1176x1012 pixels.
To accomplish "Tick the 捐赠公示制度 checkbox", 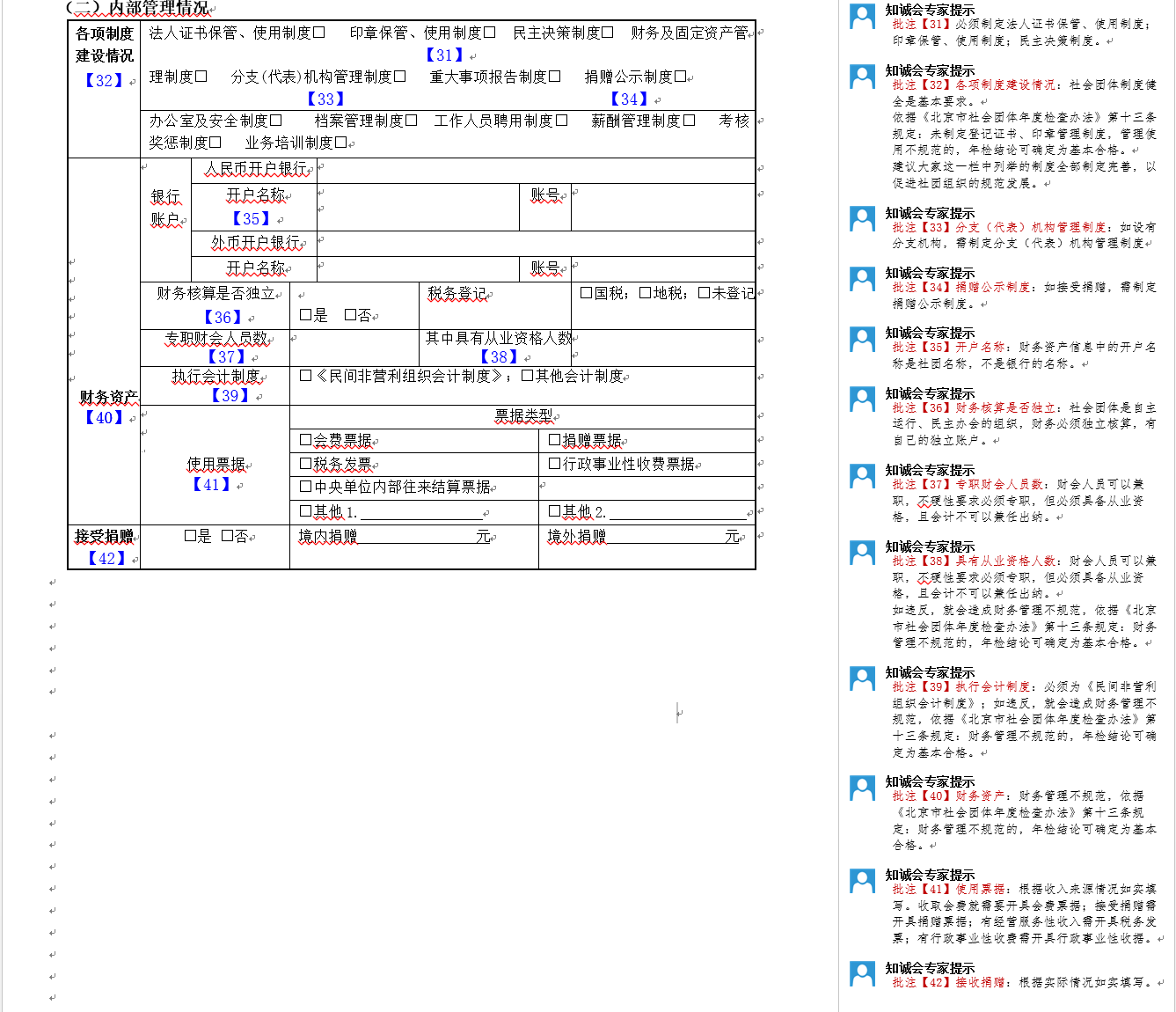I will (680, 77).
